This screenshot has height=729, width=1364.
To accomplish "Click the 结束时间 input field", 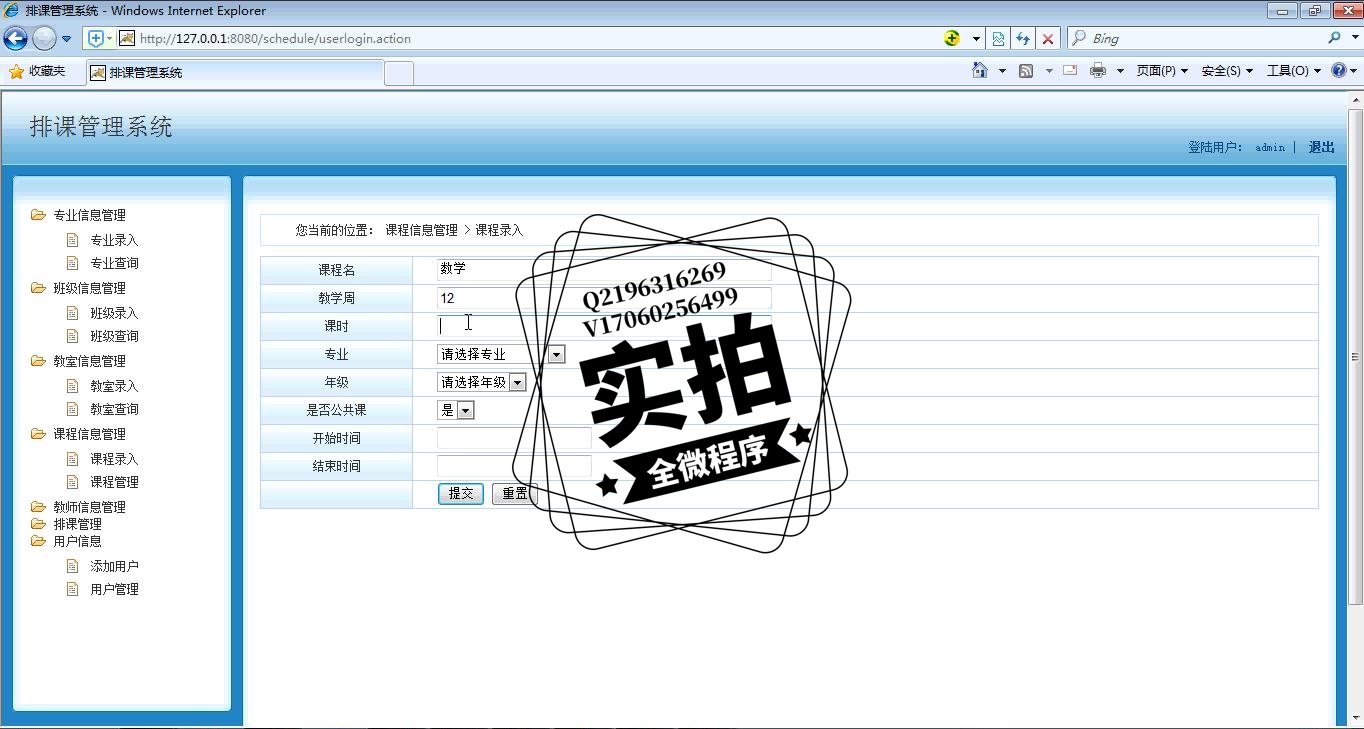I will [514, 466].
